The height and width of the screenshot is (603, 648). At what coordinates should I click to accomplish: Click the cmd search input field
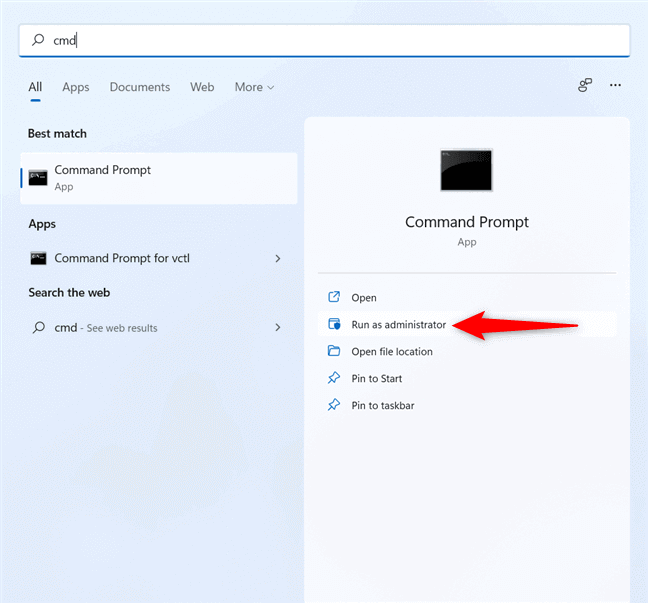click(x=330, y=41)
